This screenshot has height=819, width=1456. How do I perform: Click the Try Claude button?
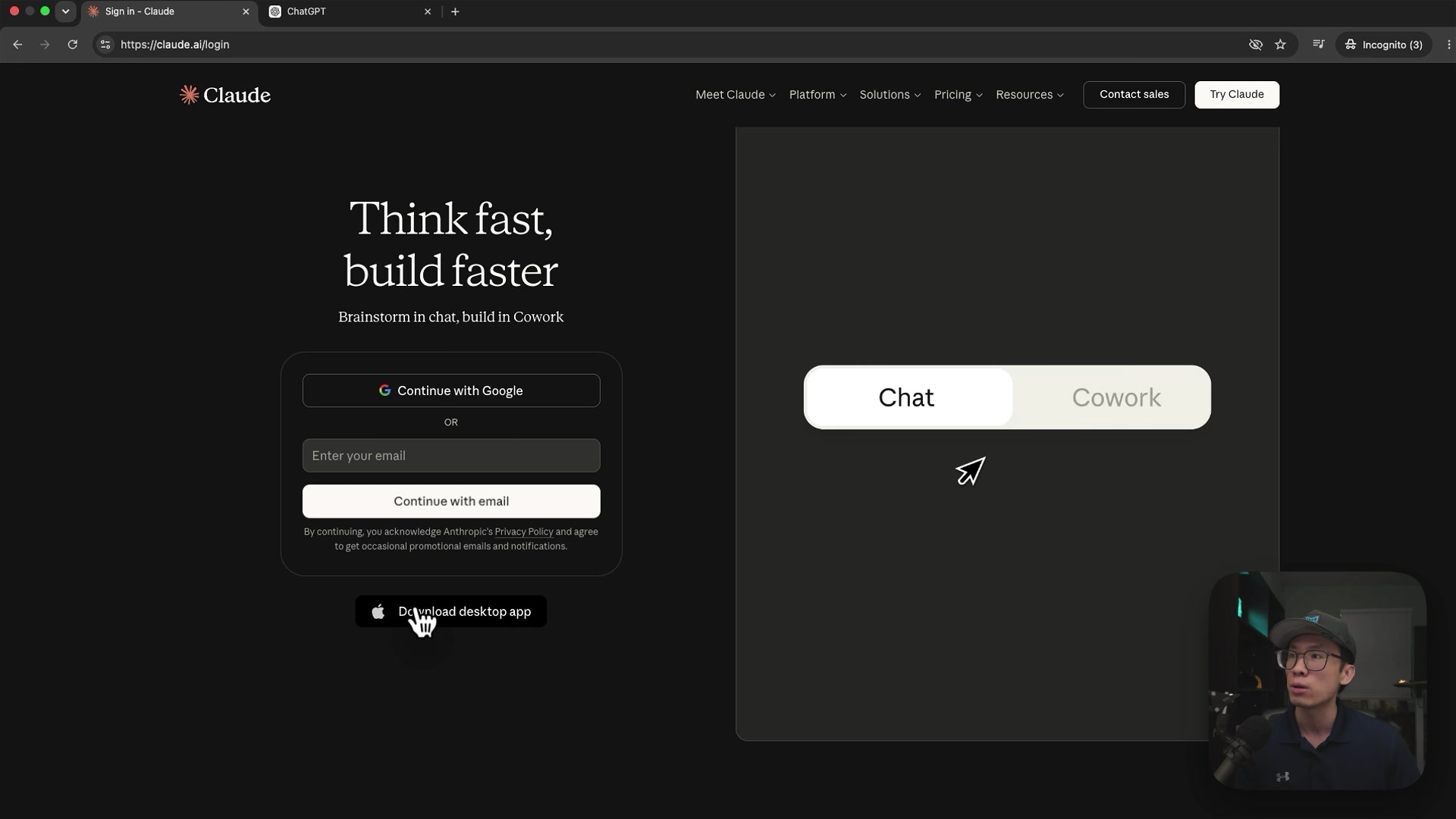(1237, 95)
